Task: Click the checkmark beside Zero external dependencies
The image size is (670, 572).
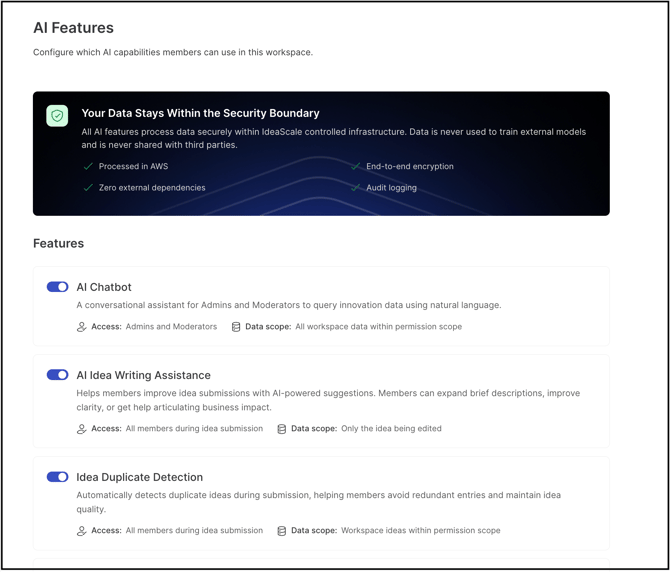Action: (x=88, y=188)
